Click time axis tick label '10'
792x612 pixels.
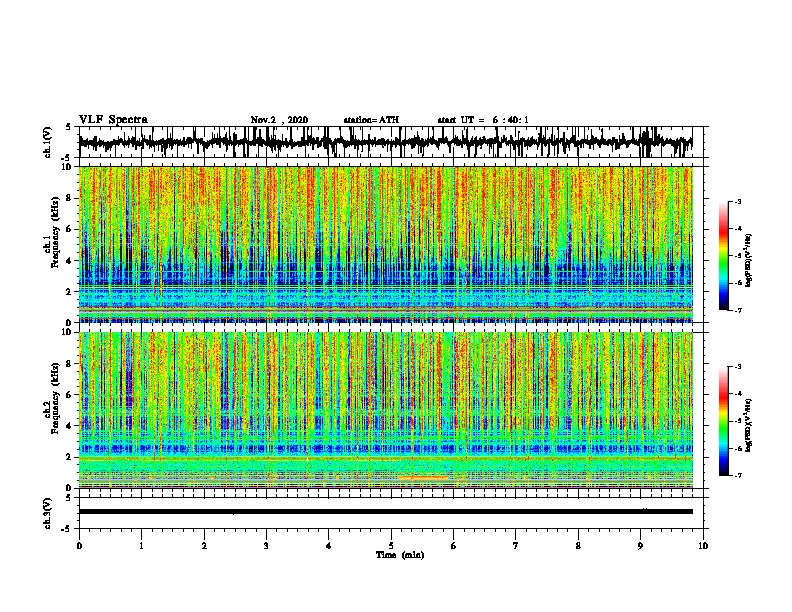click(x=703, y=546)
